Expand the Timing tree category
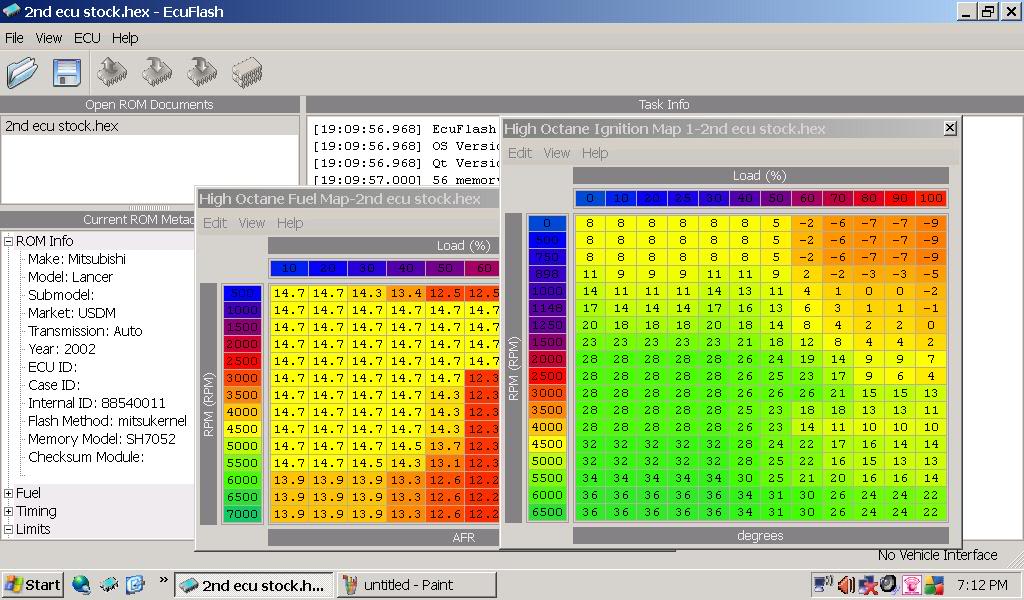Image resolution: width=1024 pixels, height=600 pixels. pyautogui.click(x=8, y=512)
